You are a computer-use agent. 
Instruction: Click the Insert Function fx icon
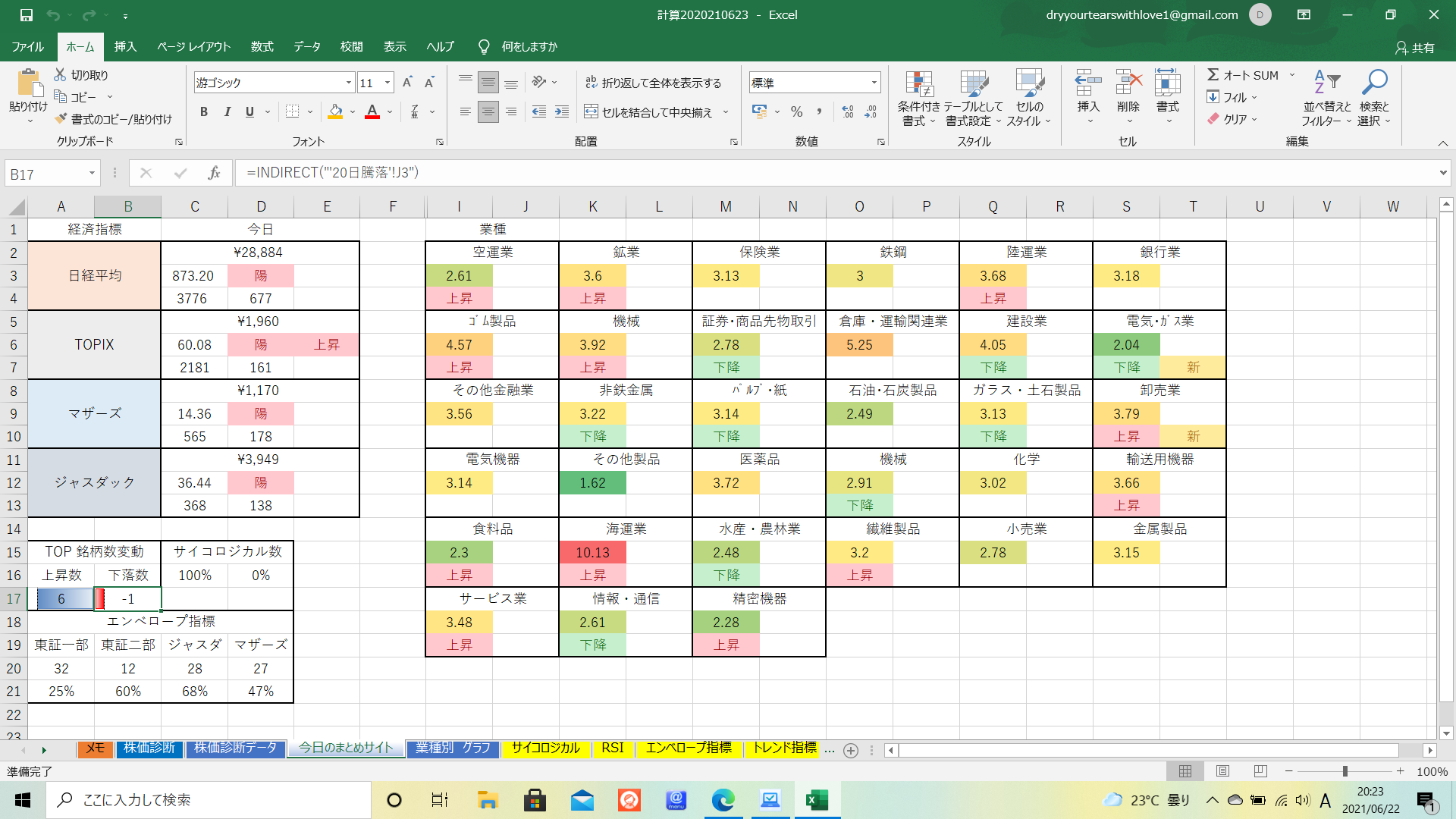click(x=214, y=173)
